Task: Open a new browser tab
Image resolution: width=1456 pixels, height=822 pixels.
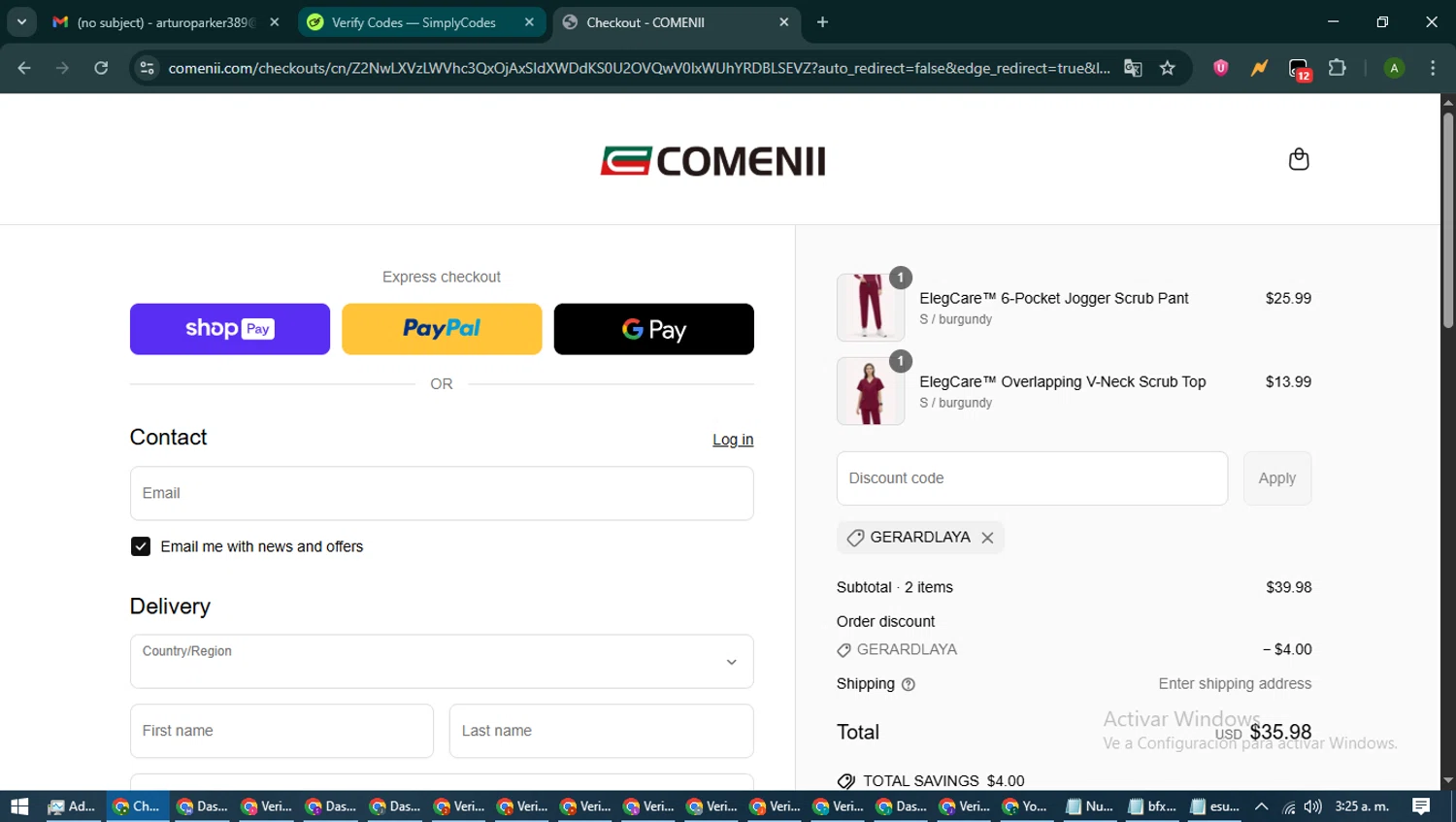Action: (822, 22)
